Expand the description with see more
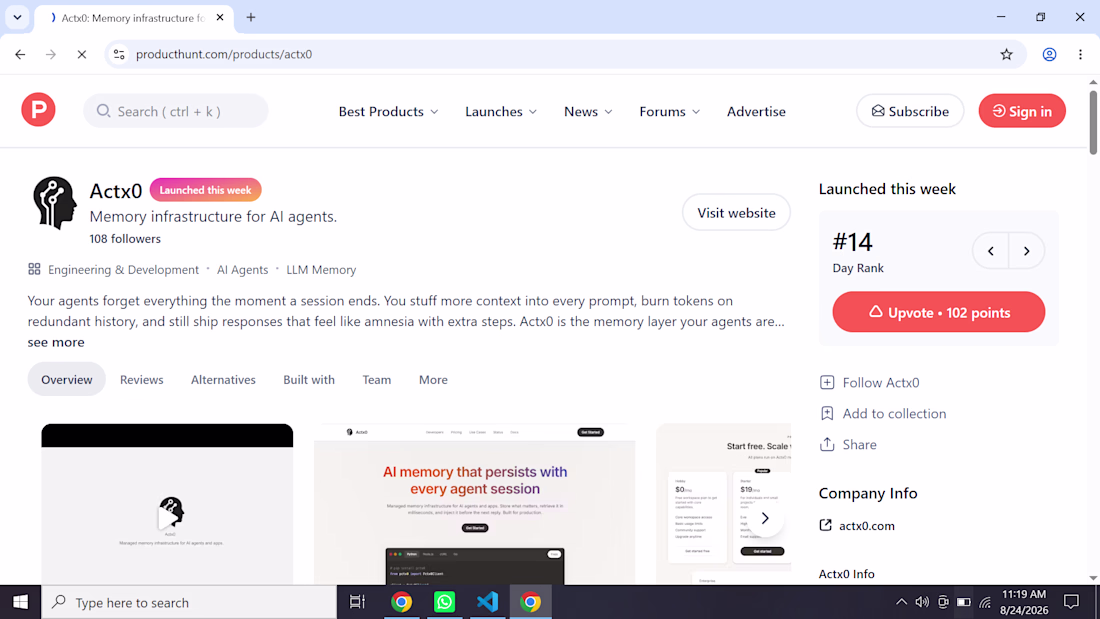 point(56,342)
